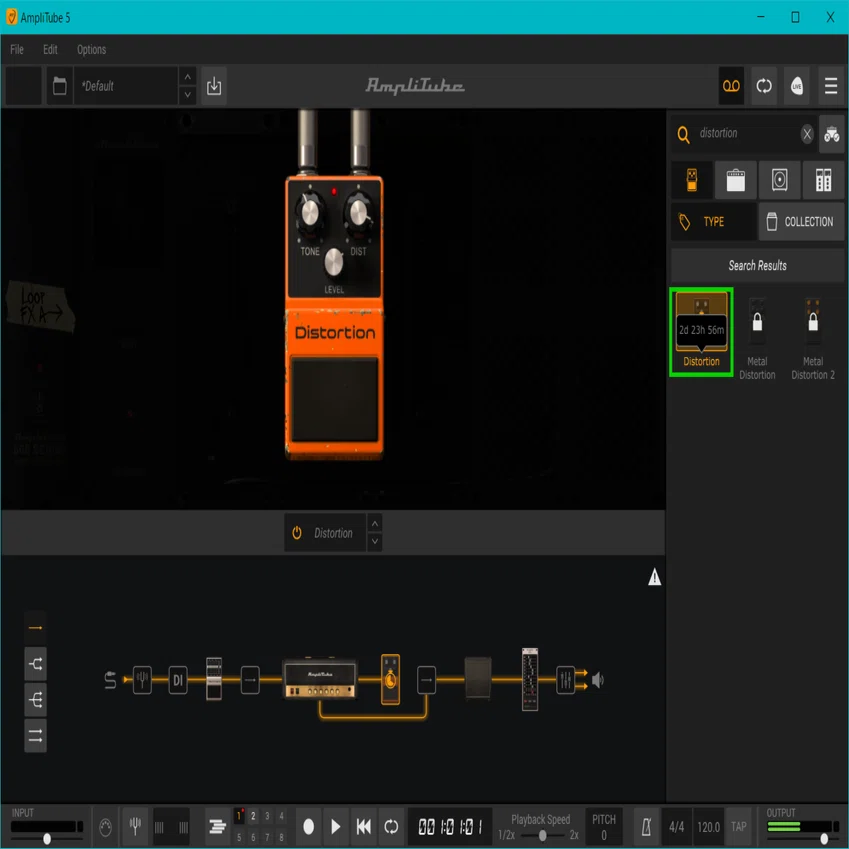Switch to the TYPE tab
This screenshot has width=849, height=849.
tap(714, 221)
